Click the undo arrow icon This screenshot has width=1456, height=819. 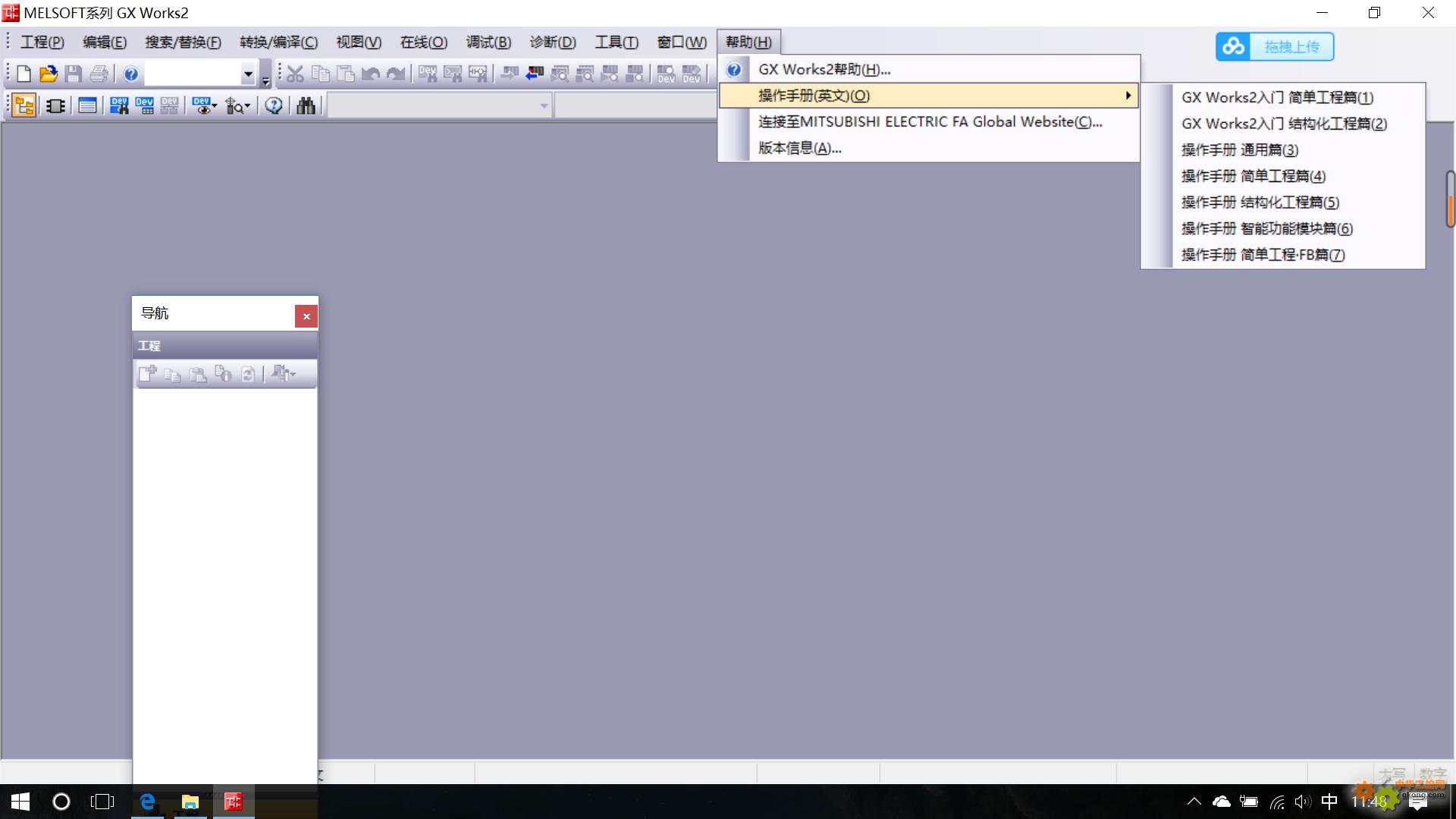point(371,74)
